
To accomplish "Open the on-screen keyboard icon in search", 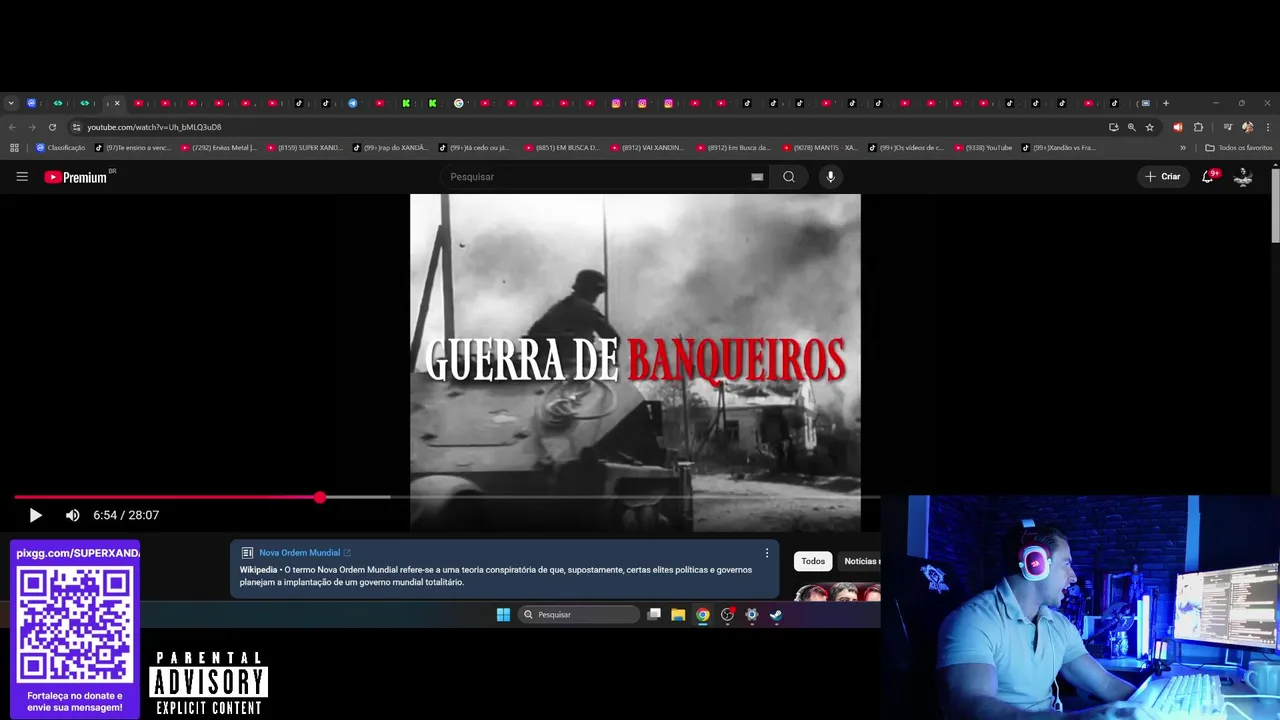I will tap(757, 177).
